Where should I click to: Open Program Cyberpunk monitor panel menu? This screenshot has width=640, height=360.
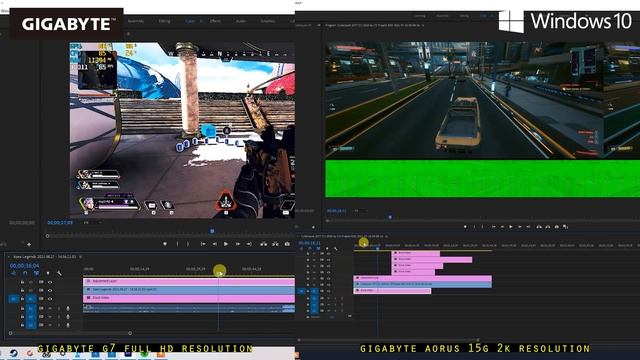pos(423,25)
